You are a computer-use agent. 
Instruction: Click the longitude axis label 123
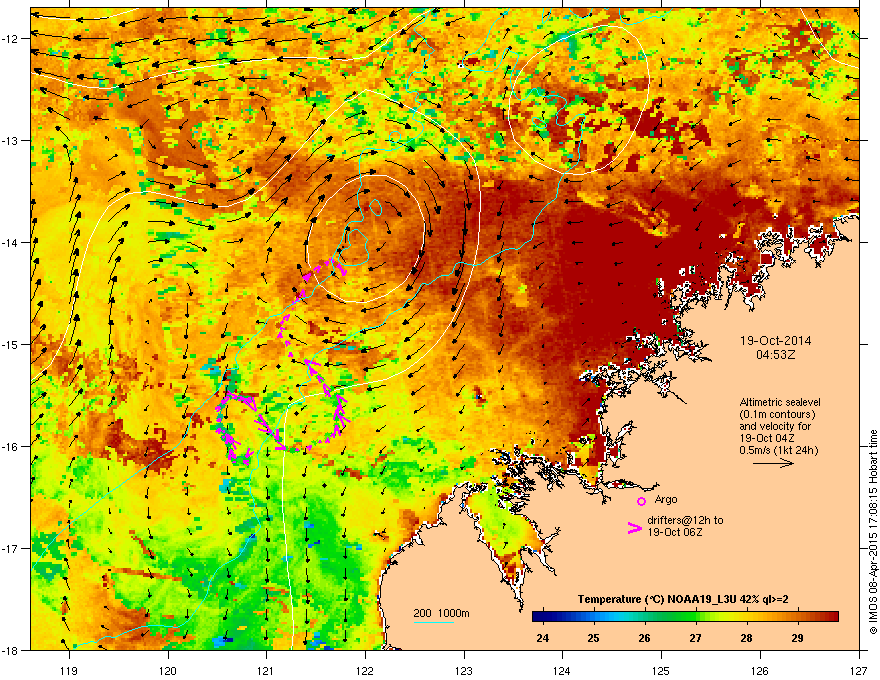[464, 670]
